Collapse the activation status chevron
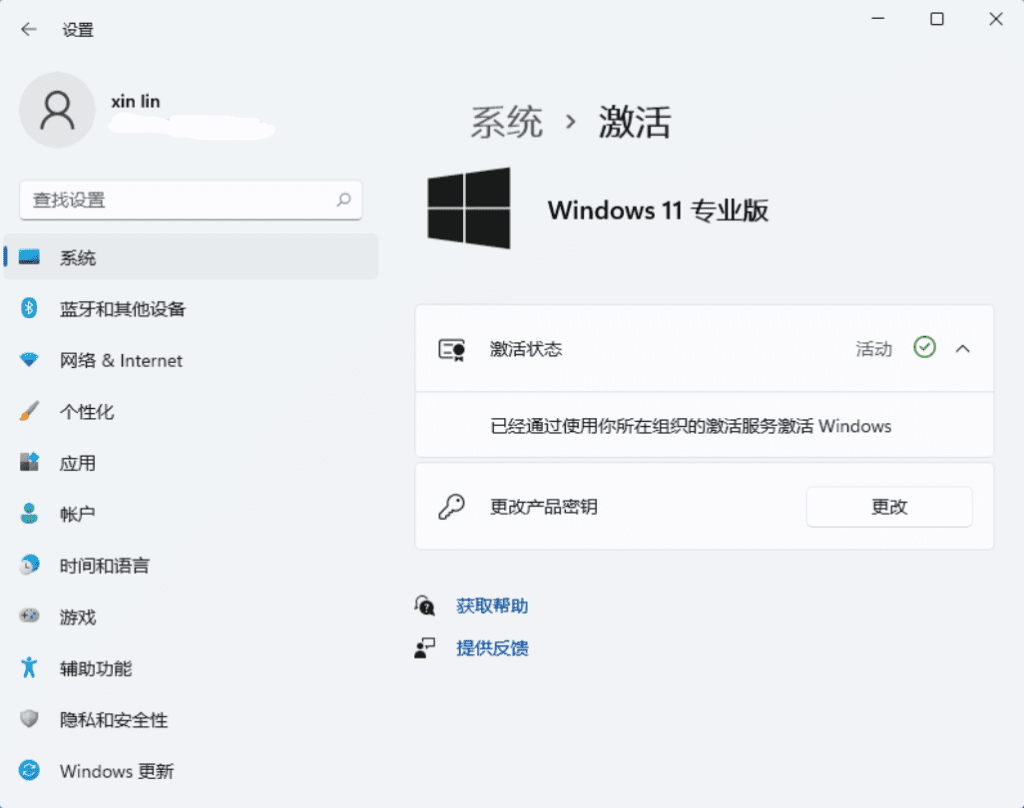 tap(962, 349)
